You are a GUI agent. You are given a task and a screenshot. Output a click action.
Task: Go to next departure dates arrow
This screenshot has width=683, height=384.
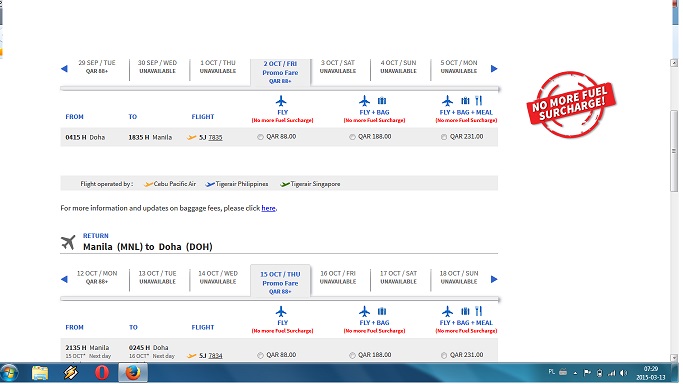[494, 68]
